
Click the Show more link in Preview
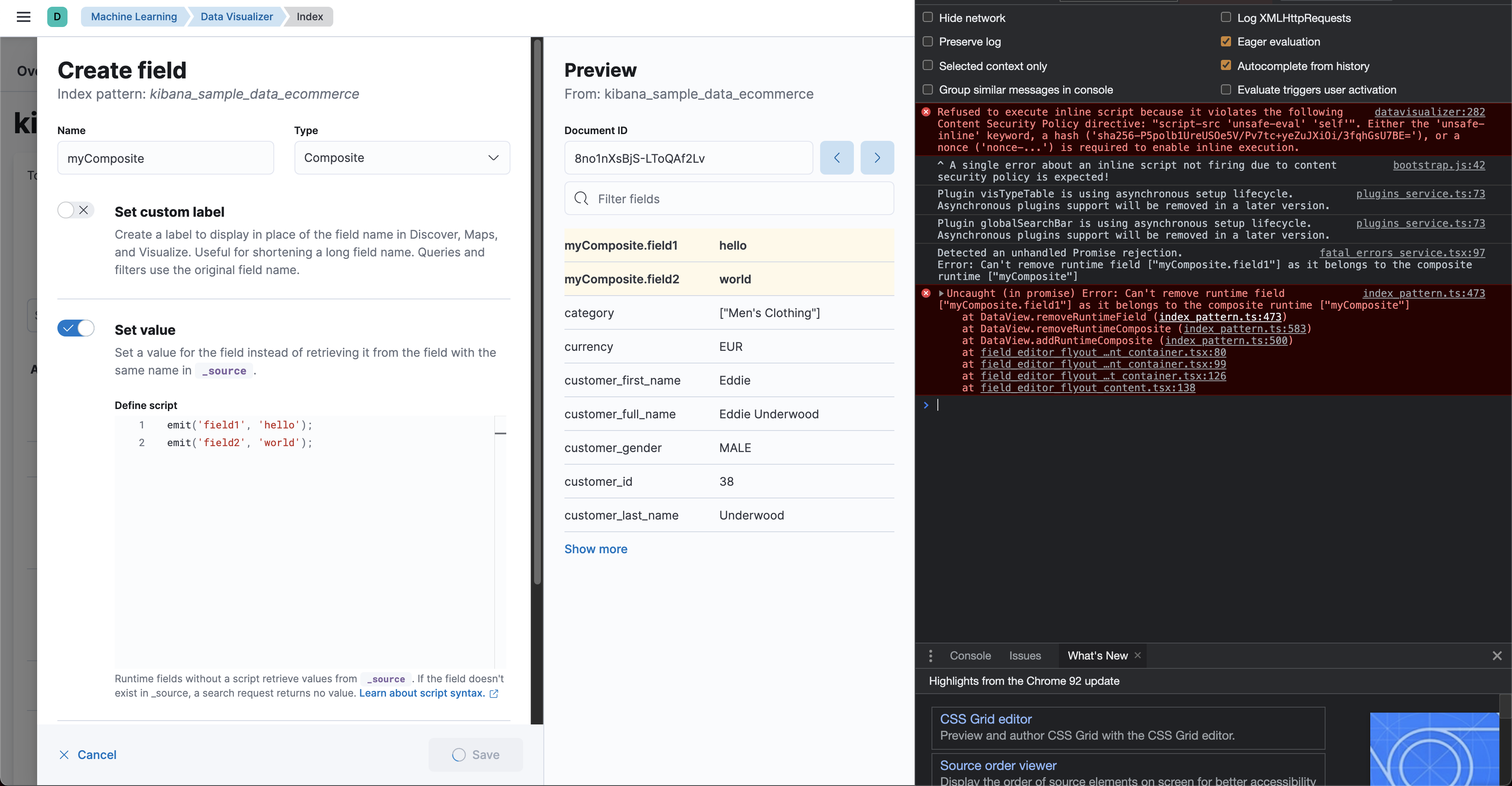(596, 549)
